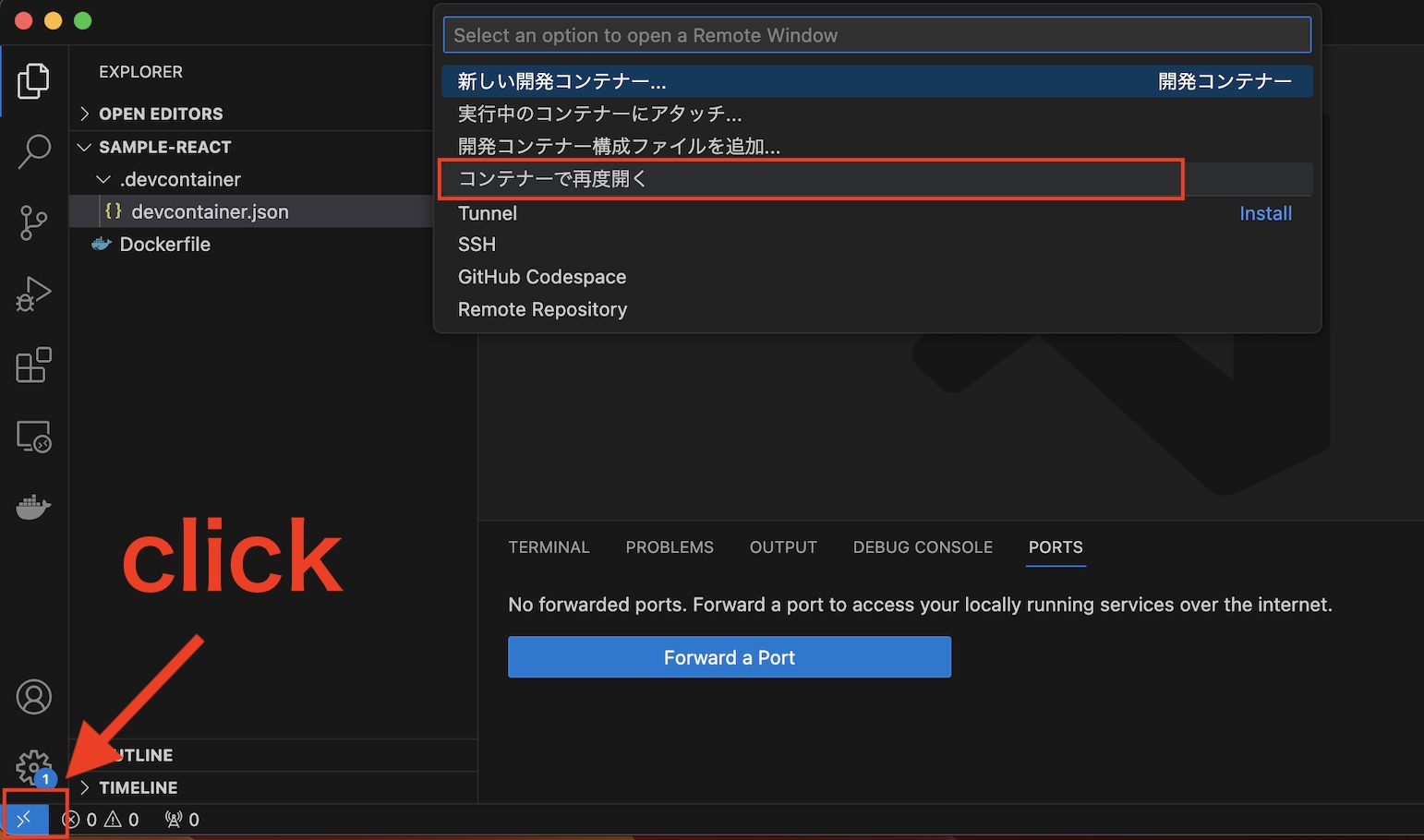The height and width of the screenshot is (840, 1424).
Task: Switch to the DEBUG CONSOLE tab
Action: (923, 547)
